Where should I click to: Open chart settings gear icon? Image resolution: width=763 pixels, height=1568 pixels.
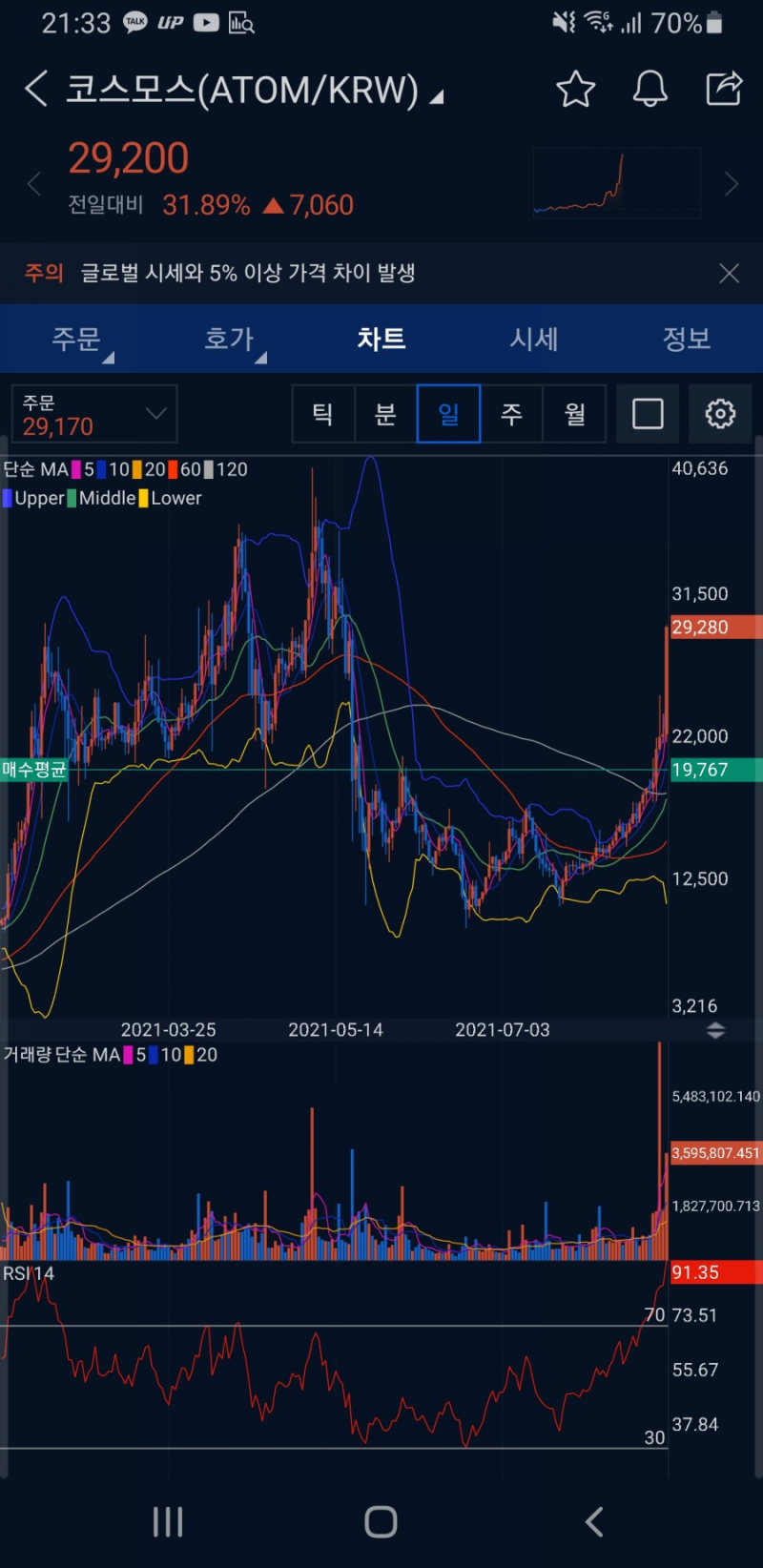(x=720, y=414)
